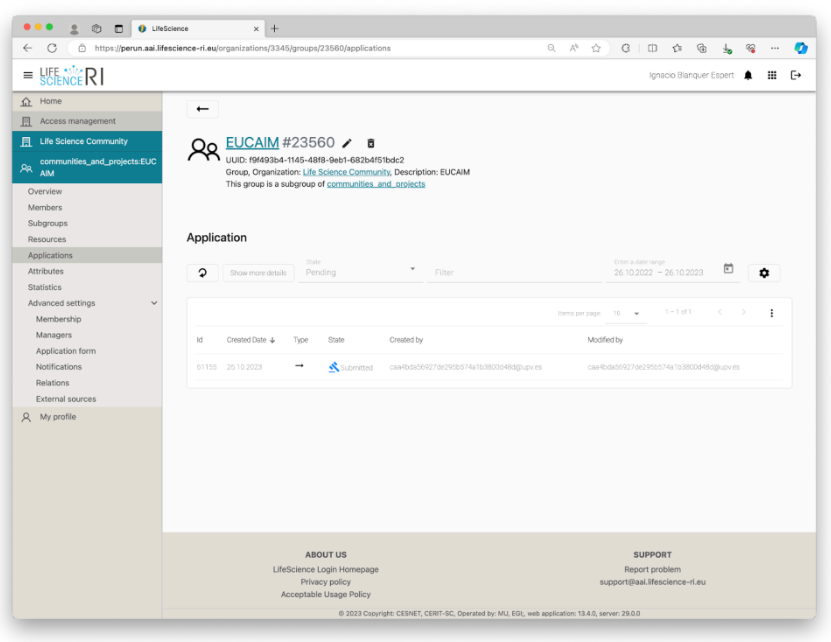The height and width of the screenshot is (642, 831).
Task: Open the apps grid icon in header
Action: coord(772,75)
